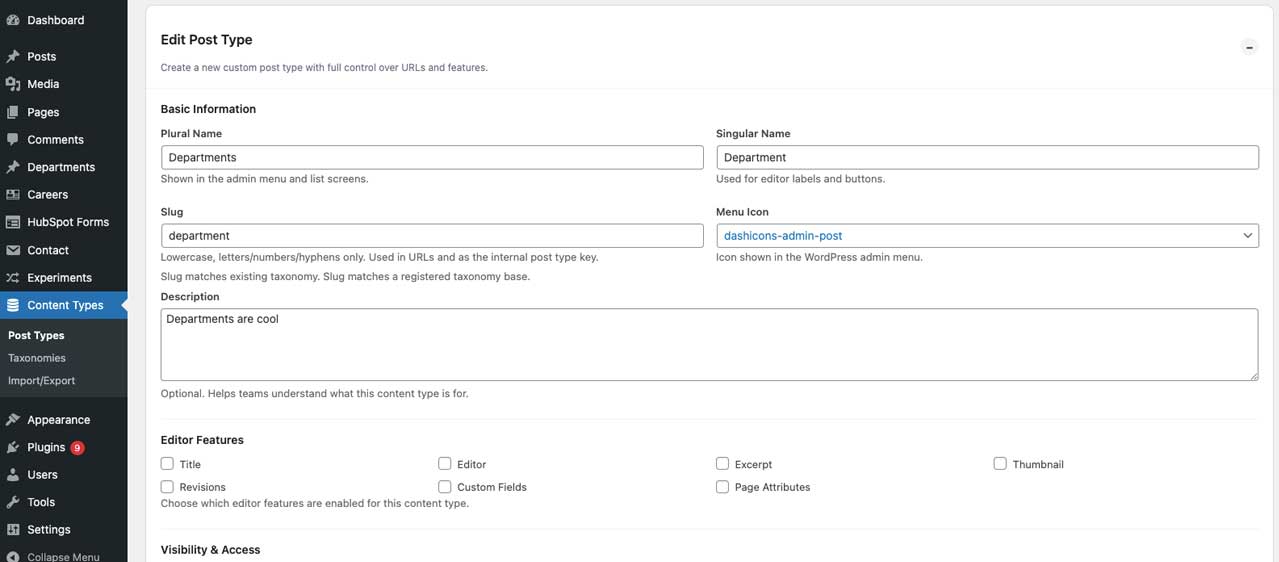Click the Visibility & Access heading

(210, 550)
